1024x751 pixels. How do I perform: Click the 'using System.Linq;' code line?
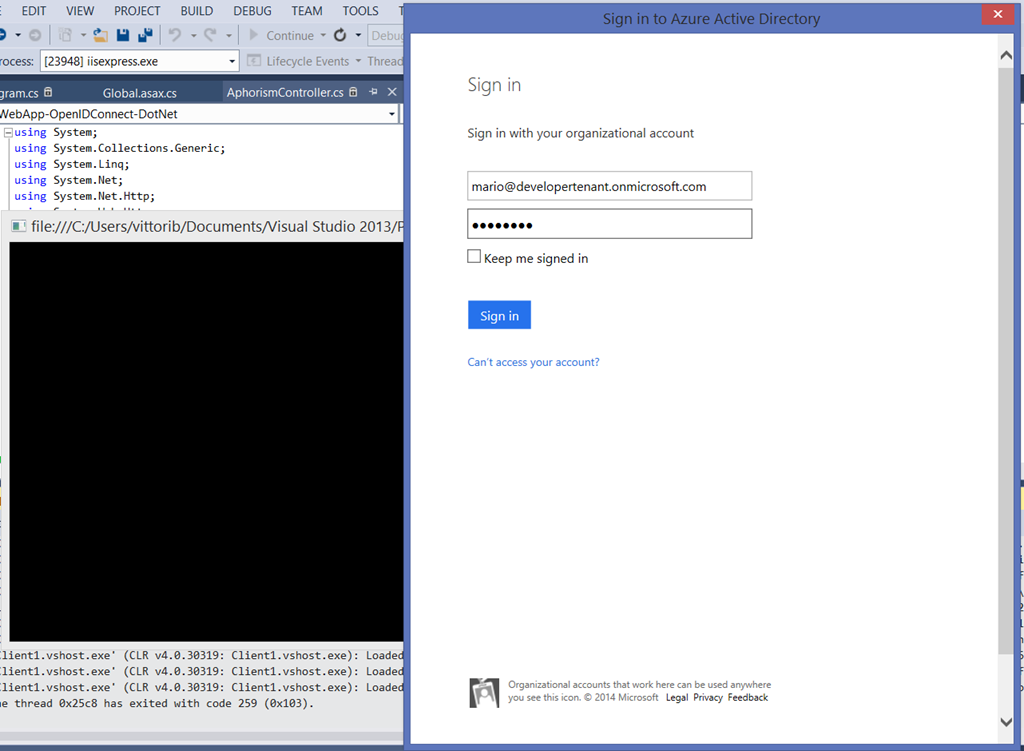pos(72,165)
